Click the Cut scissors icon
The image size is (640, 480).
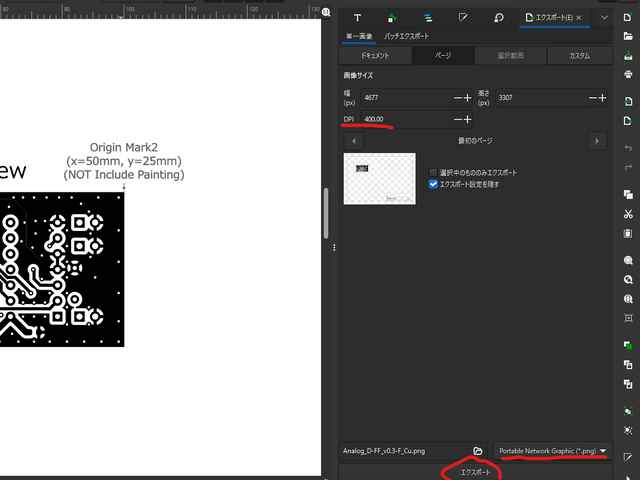pyautogui.click(x=627, y=213)
